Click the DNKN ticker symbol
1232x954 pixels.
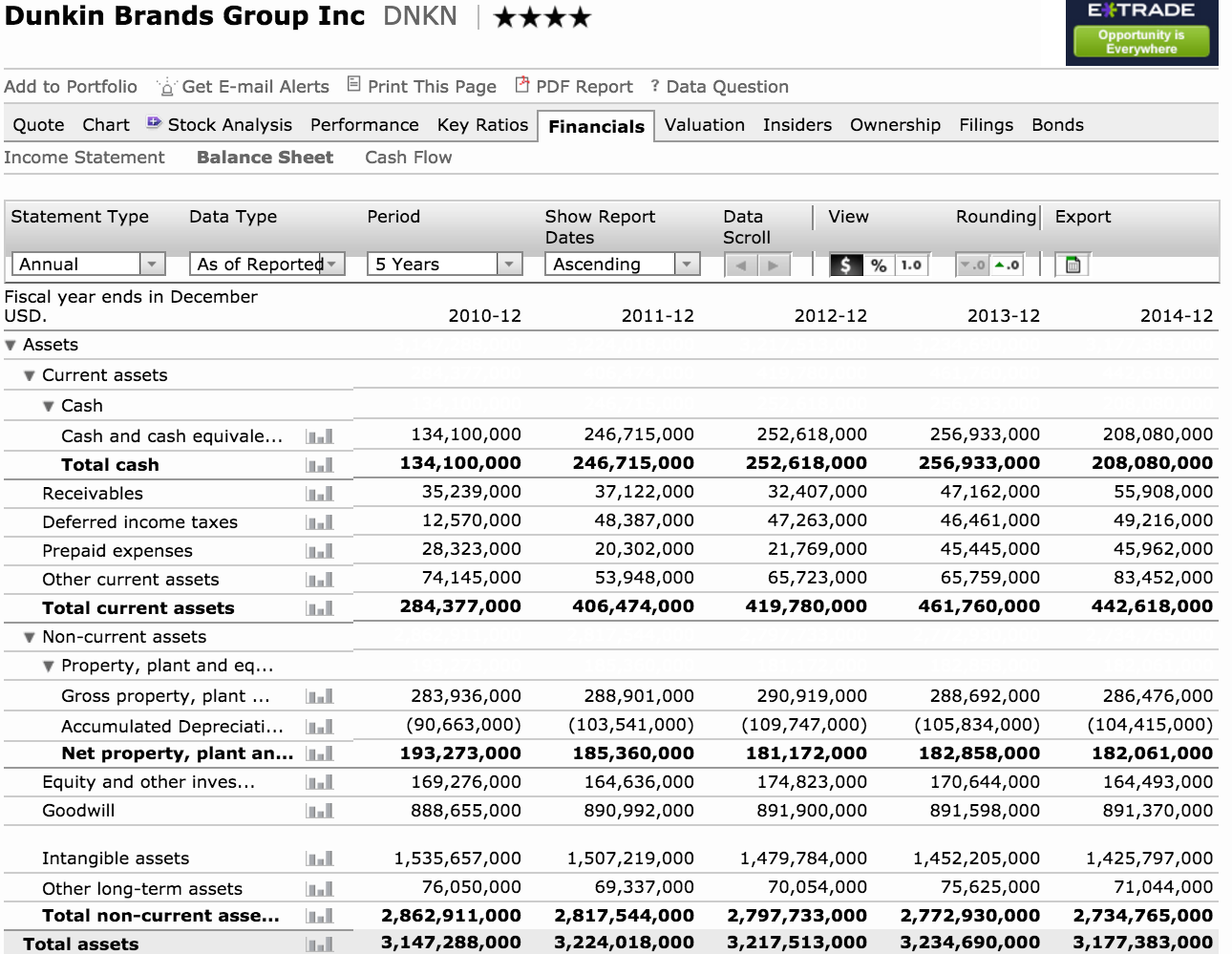pos(420,17)
